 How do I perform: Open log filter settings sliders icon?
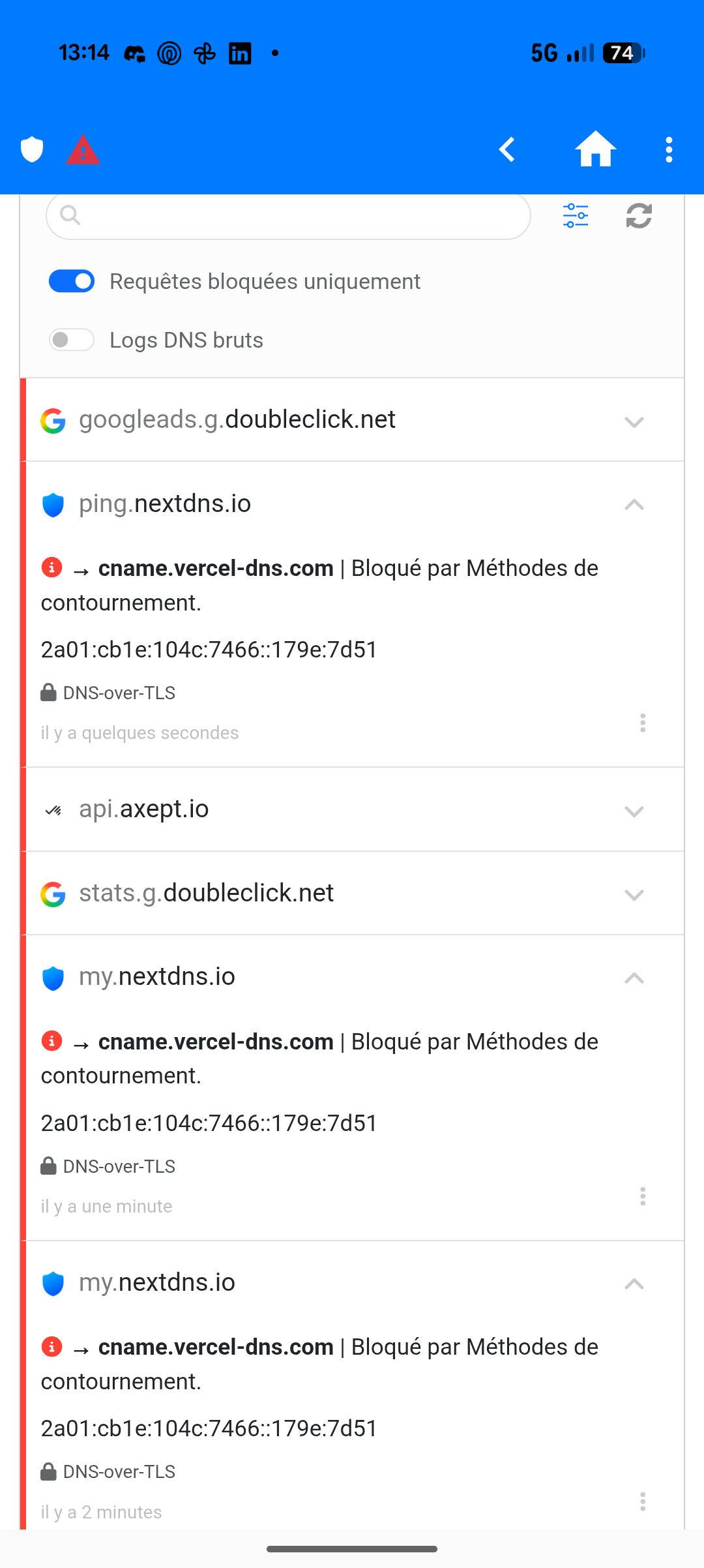576,215
